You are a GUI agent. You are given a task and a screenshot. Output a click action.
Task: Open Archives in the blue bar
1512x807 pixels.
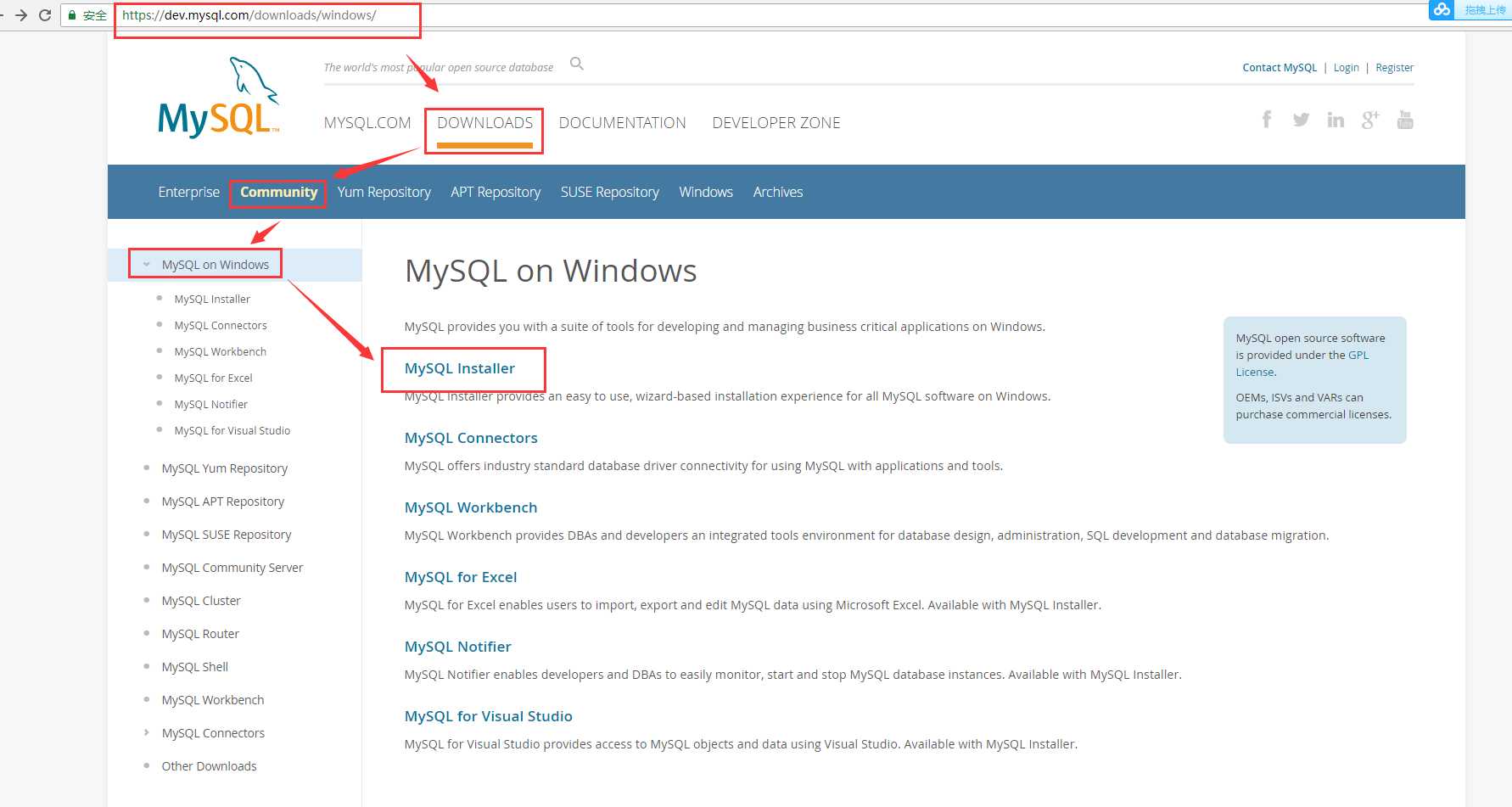778,193
